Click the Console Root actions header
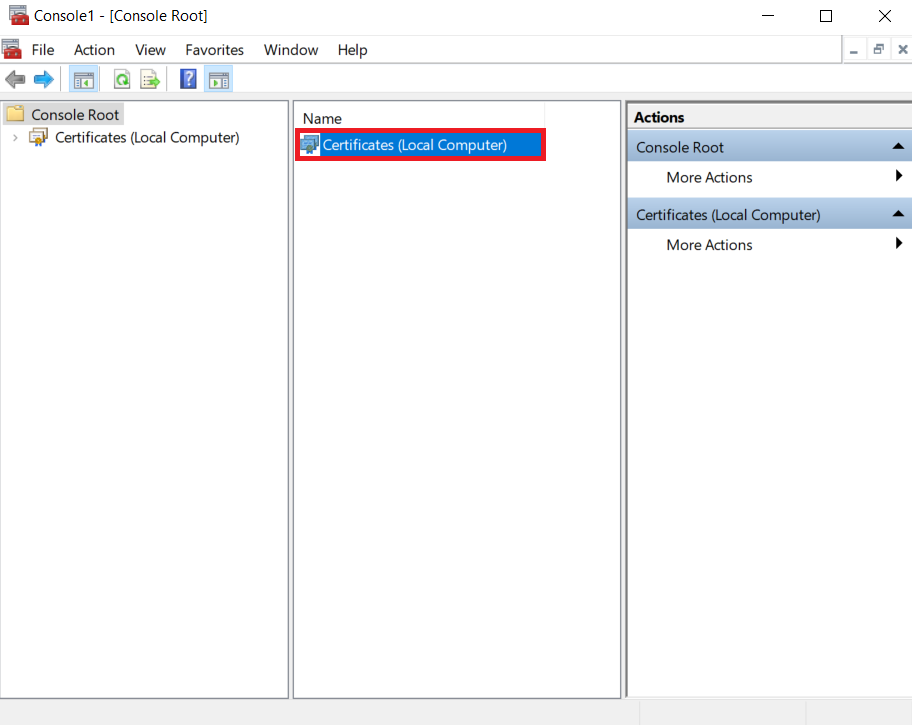The image size is (912, 725). 769,147
